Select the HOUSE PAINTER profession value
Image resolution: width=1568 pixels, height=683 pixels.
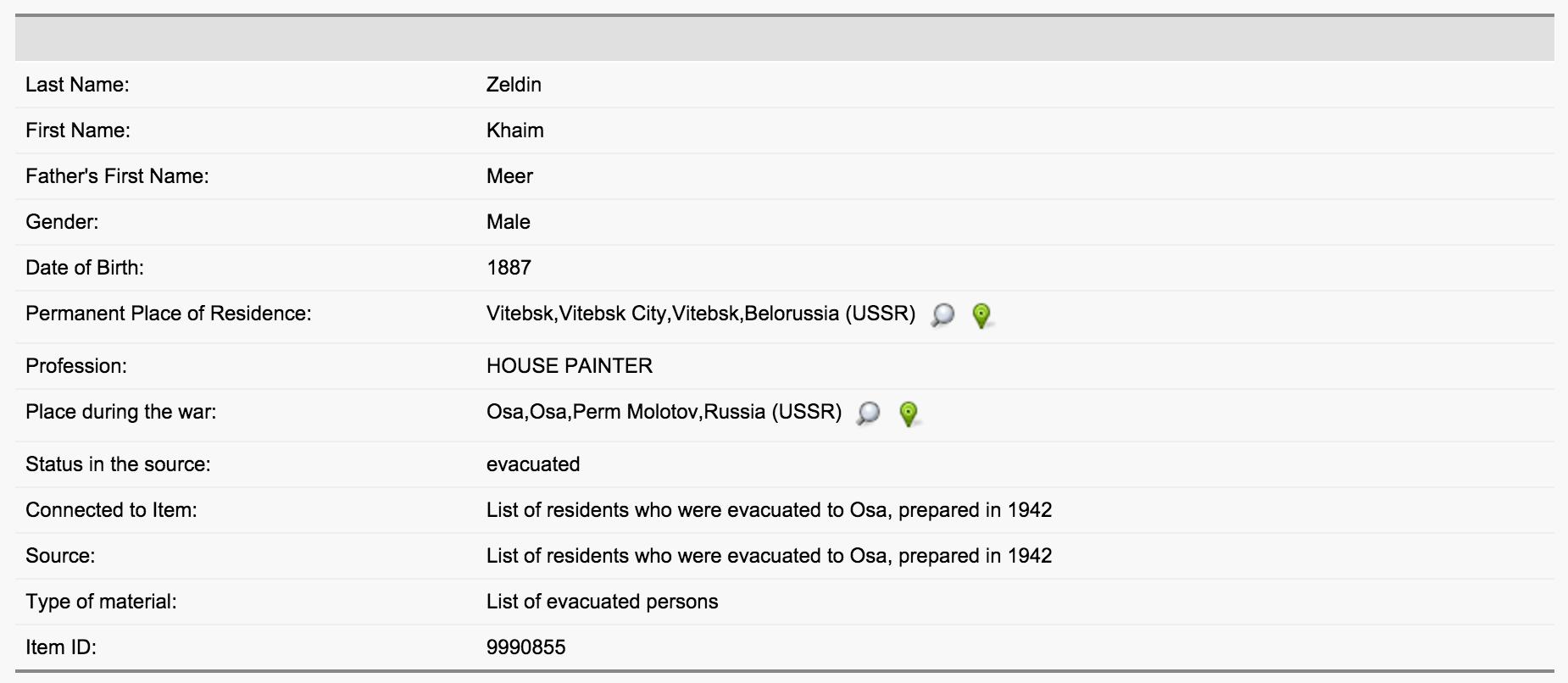click(570, 366)
